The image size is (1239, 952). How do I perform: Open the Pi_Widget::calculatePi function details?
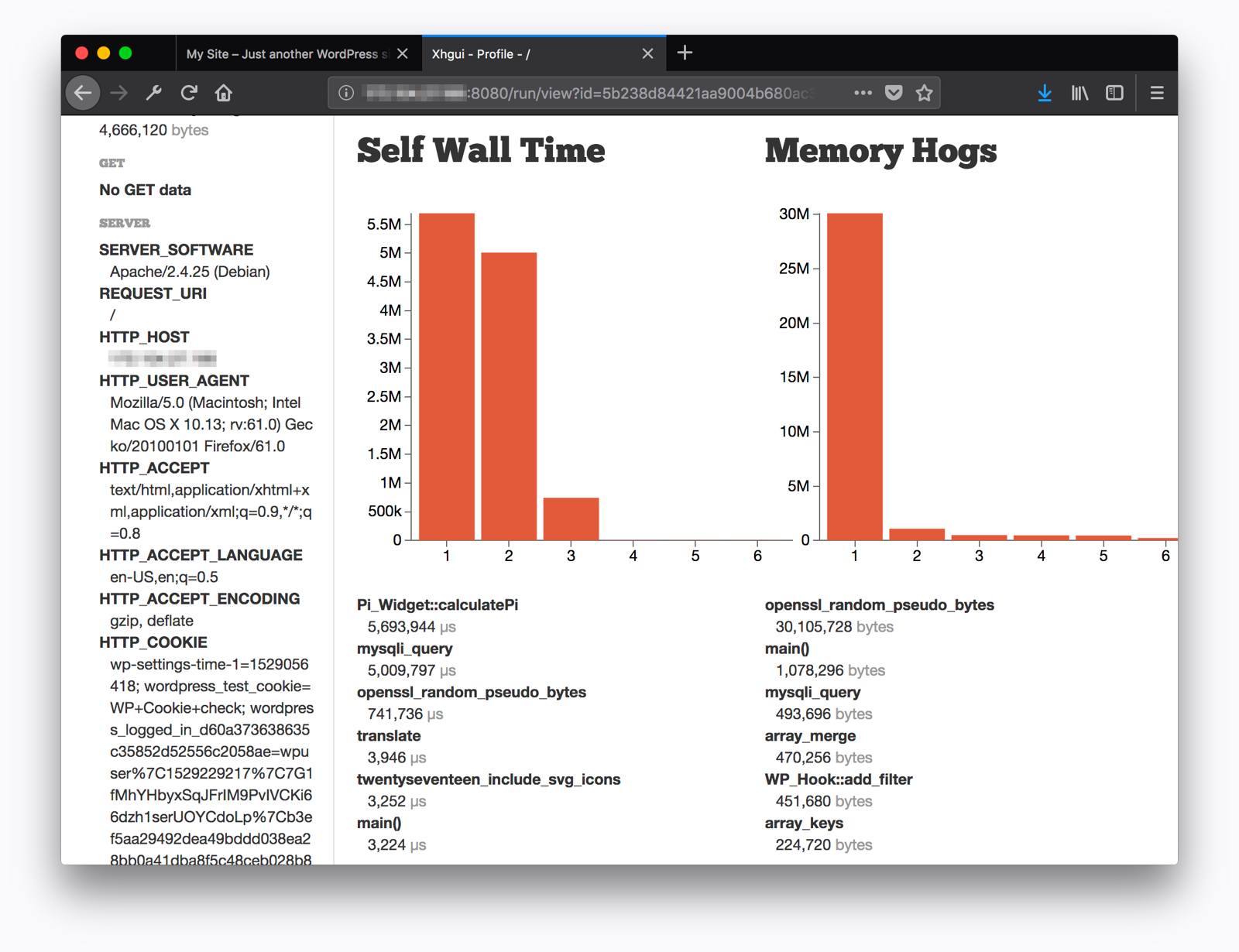point(438,604)
